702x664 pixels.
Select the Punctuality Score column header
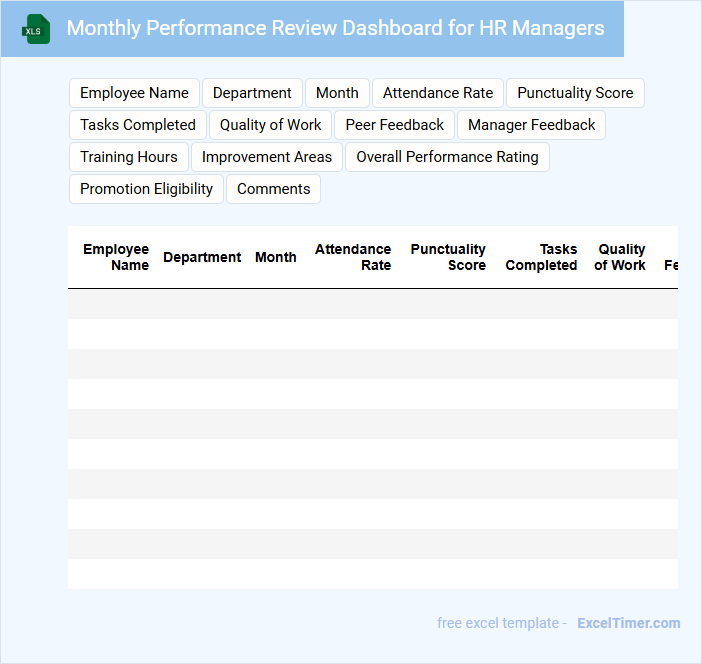click(448, 257)
